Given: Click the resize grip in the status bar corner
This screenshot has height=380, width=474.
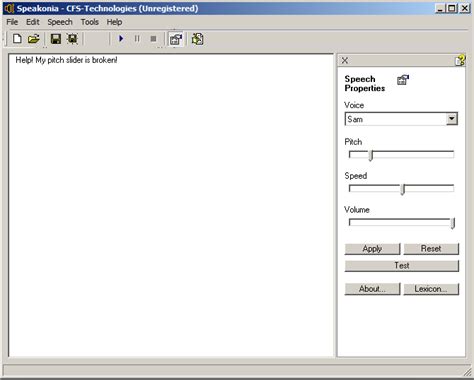Looking at the screenshot, I should coord(467,372).
